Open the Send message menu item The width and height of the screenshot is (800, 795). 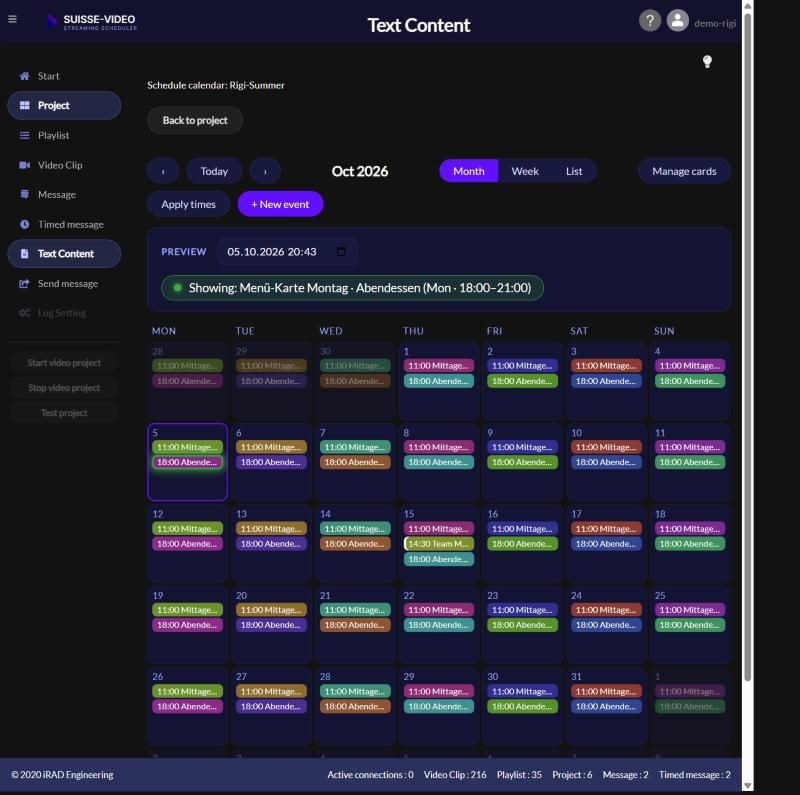(x=64, y=283)
